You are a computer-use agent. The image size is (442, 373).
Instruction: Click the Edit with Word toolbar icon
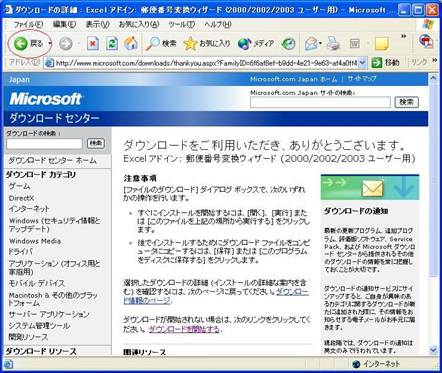pos(355,44)
